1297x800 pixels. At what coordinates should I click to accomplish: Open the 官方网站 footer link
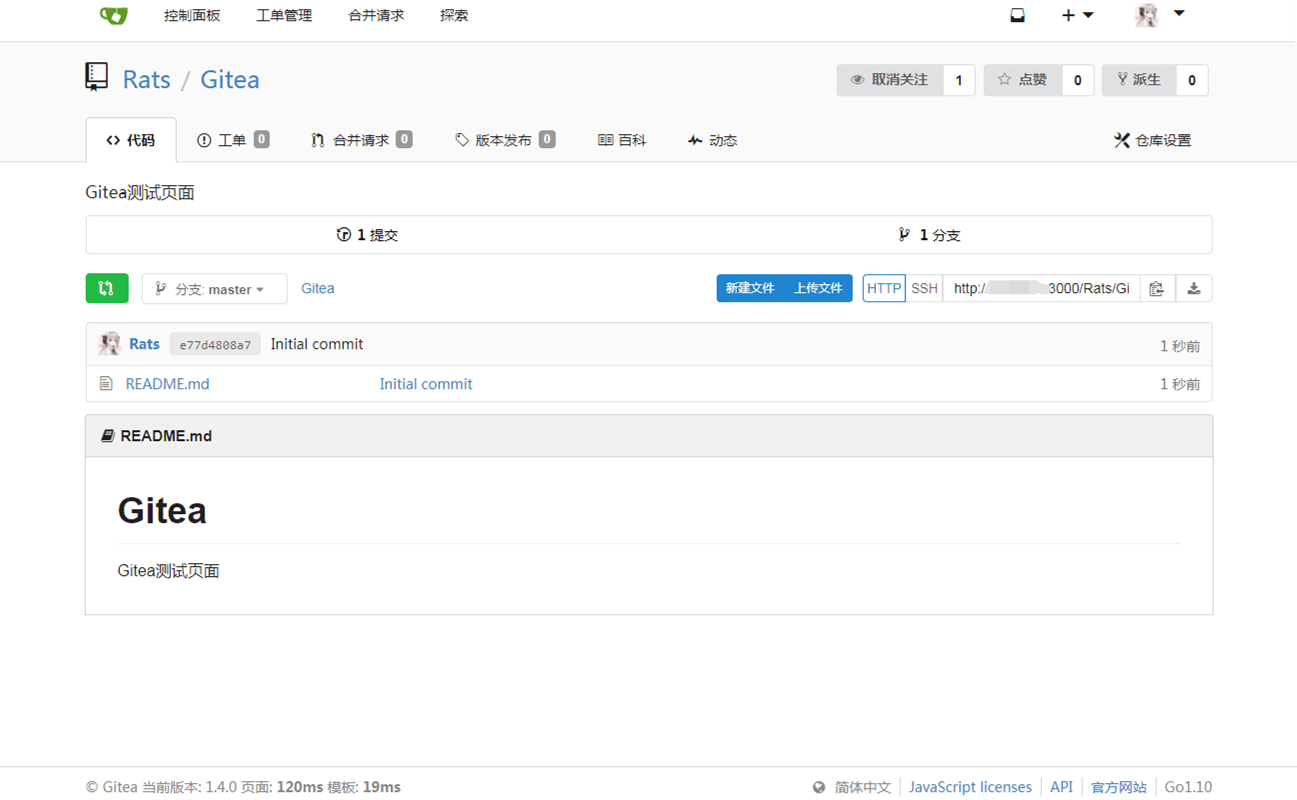(x=1119, y=788)
